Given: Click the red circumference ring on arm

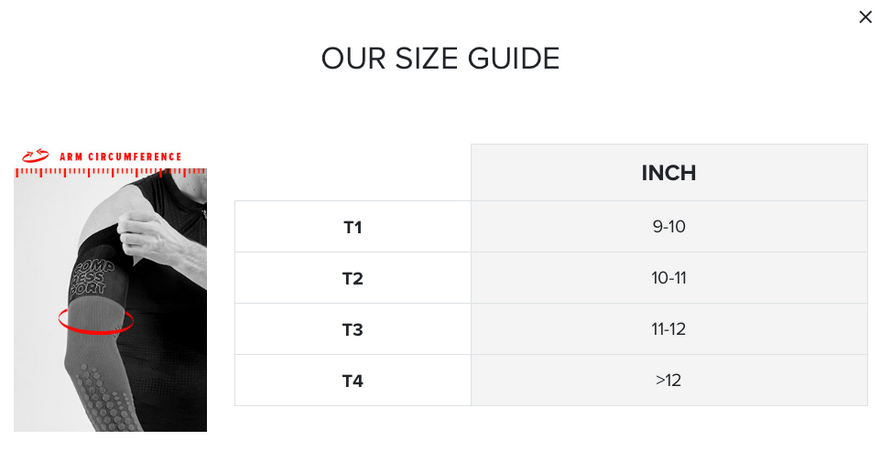Looking at the screenshot, I should [x=96, y=321].
